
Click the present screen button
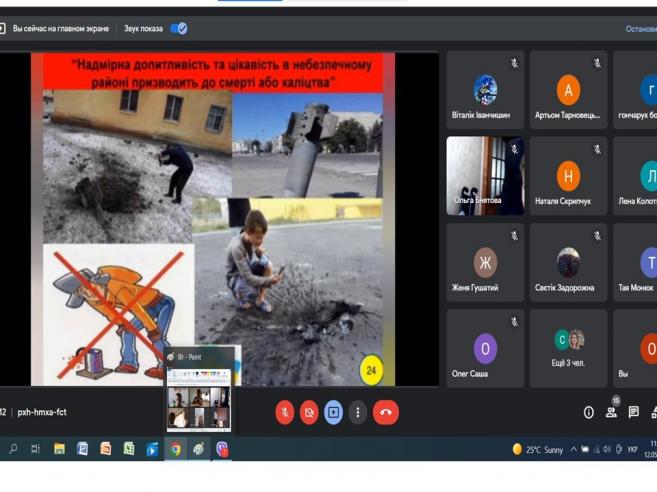tap(333, 412)
